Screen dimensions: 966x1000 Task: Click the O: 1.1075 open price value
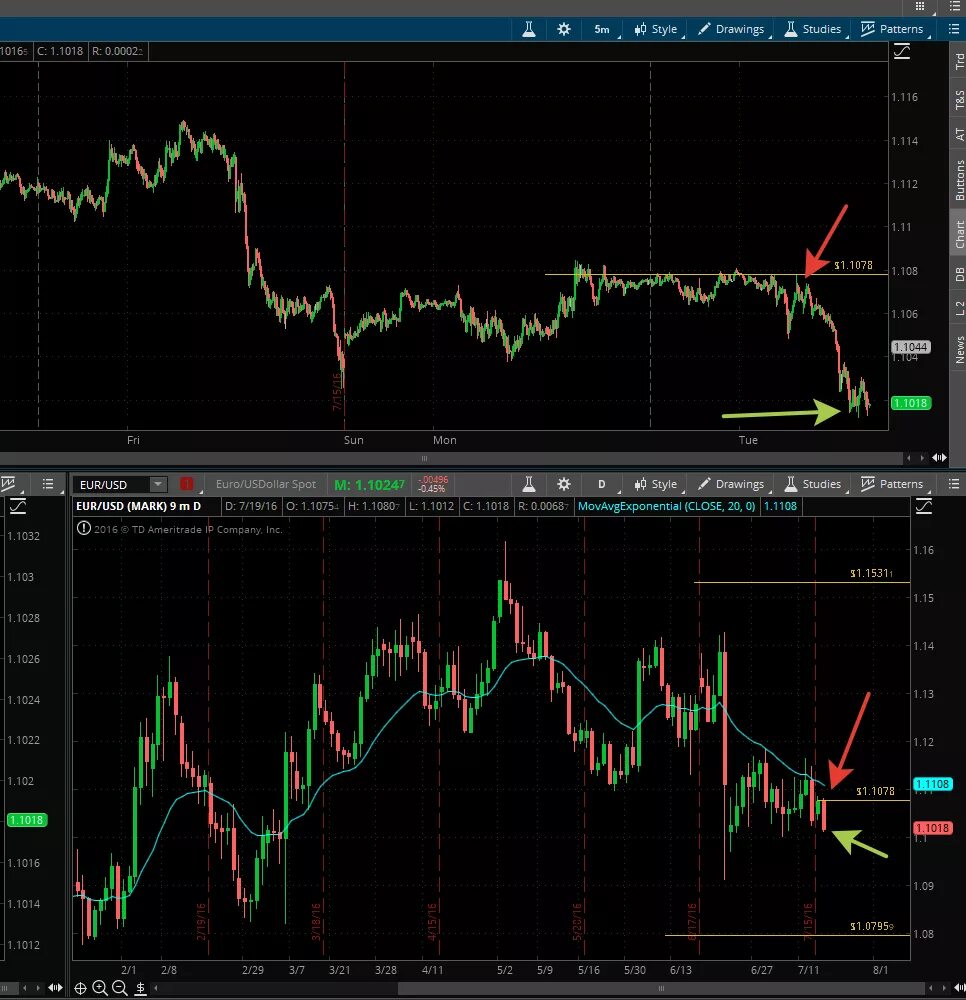312,506
